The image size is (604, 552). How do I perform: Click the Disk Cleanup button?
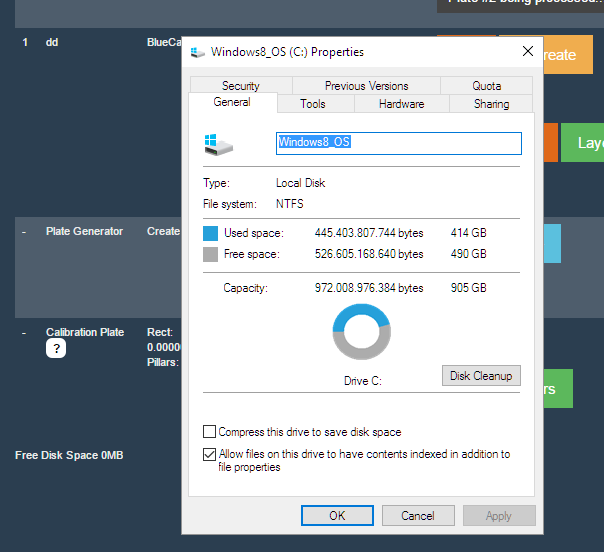(x=481, y=376)
